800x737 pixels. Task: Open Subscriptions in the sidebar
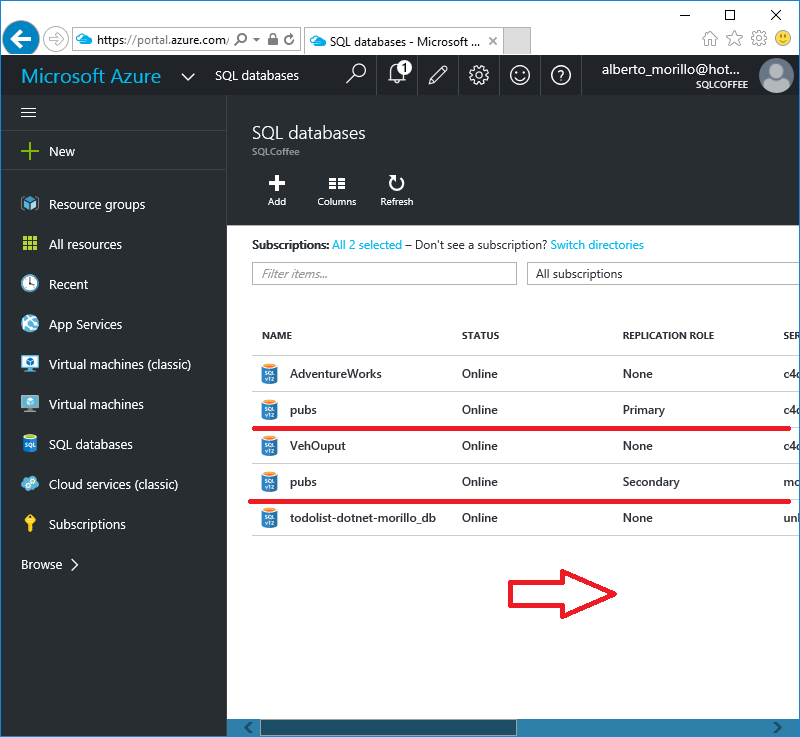click(x=114, y=524)
